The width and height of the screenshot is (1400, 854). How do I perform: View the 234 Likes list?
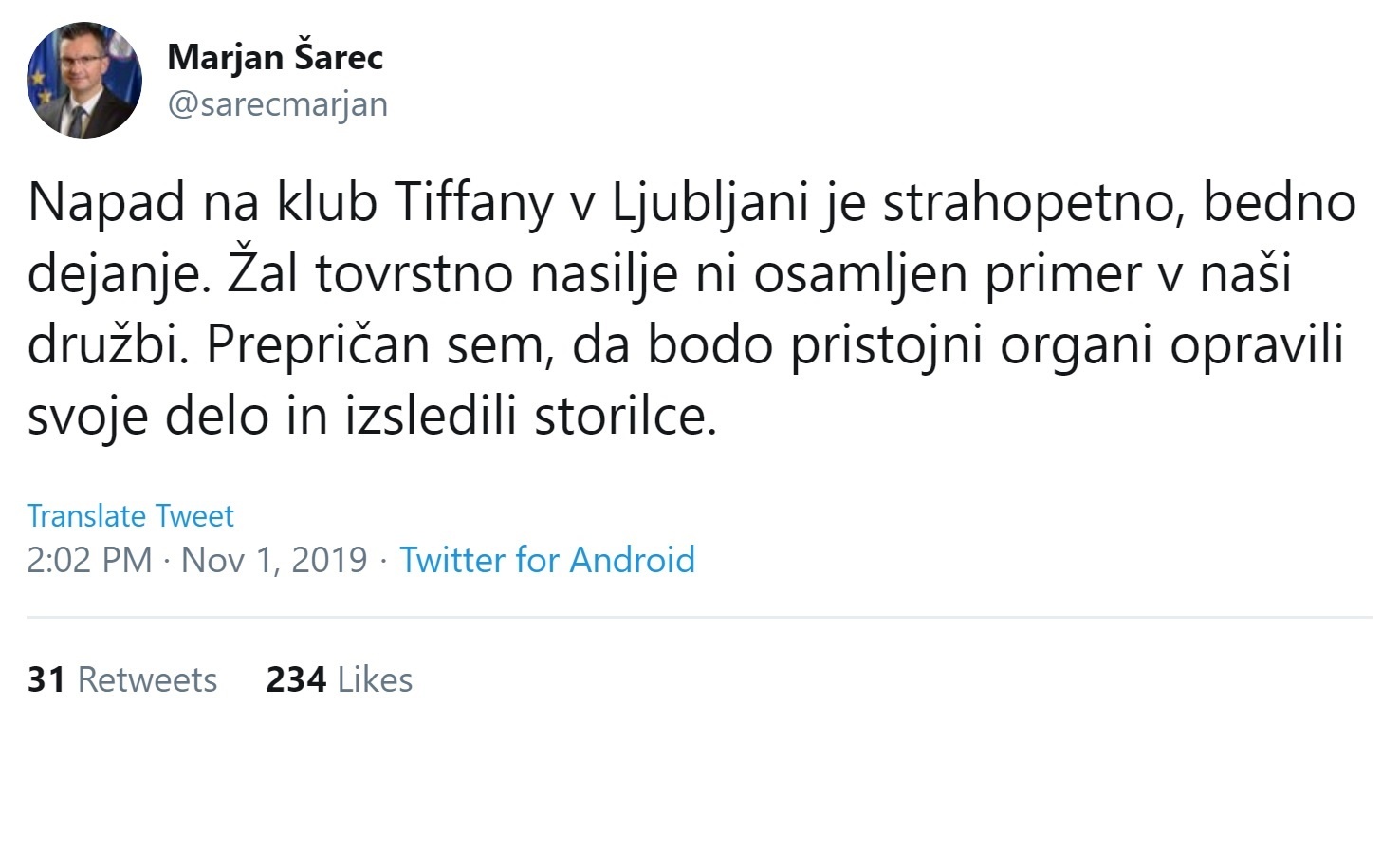point(339,679)
